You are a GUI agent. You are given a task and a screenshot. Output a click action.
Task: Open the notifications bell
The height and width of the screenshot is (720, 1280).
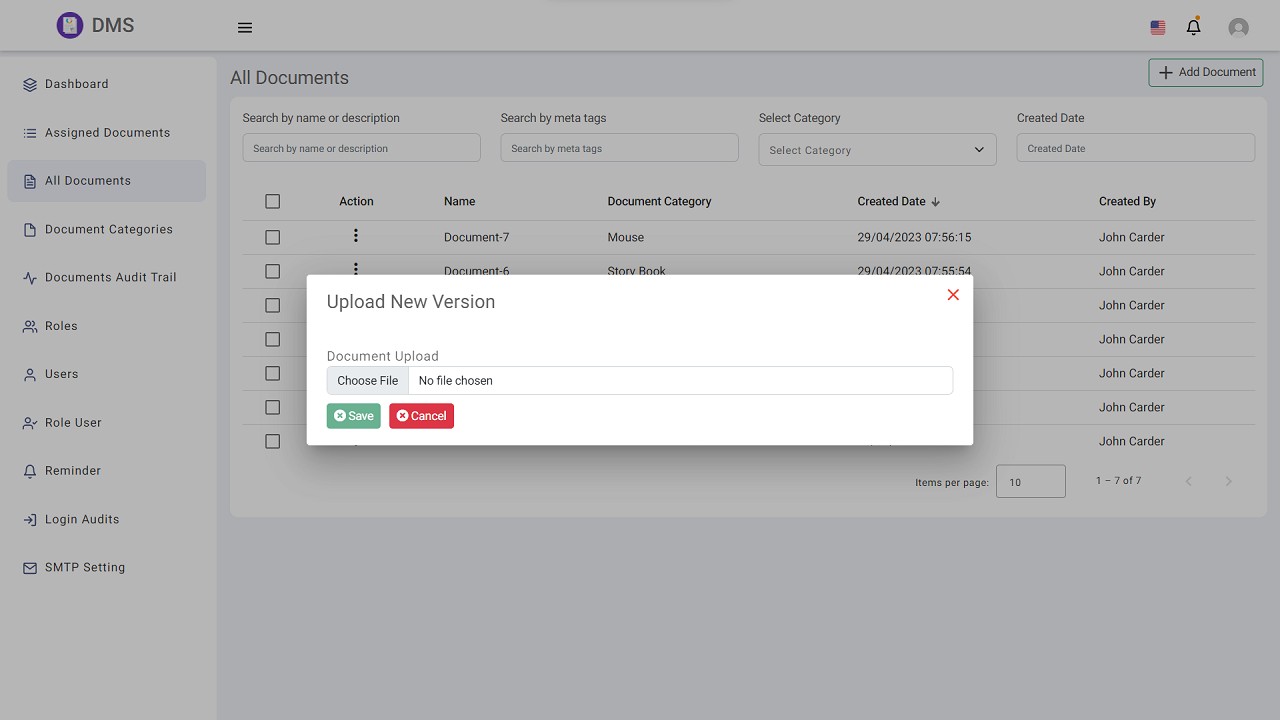click(1193, 27)
